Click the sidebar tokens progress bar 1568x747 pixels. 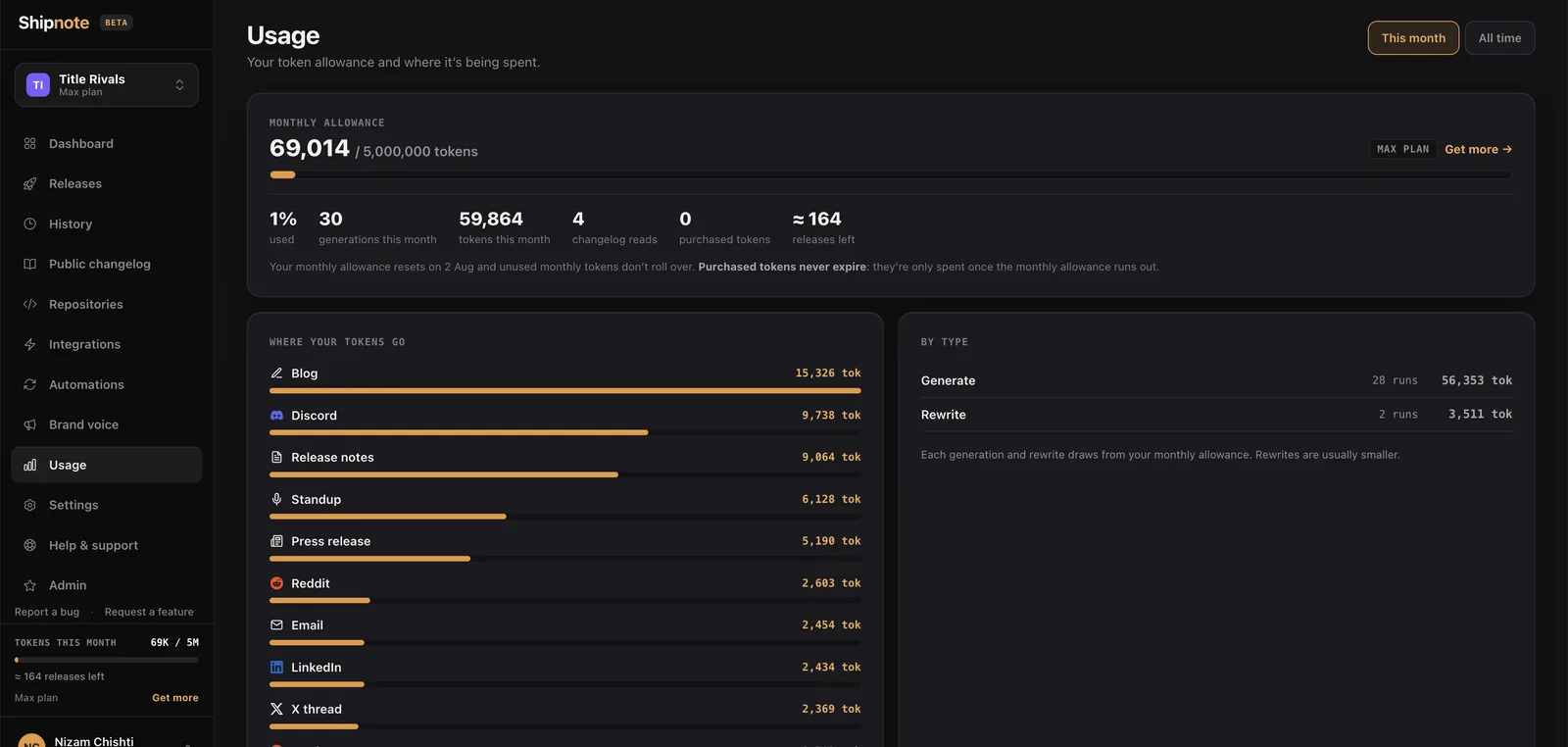click(107, 660)
